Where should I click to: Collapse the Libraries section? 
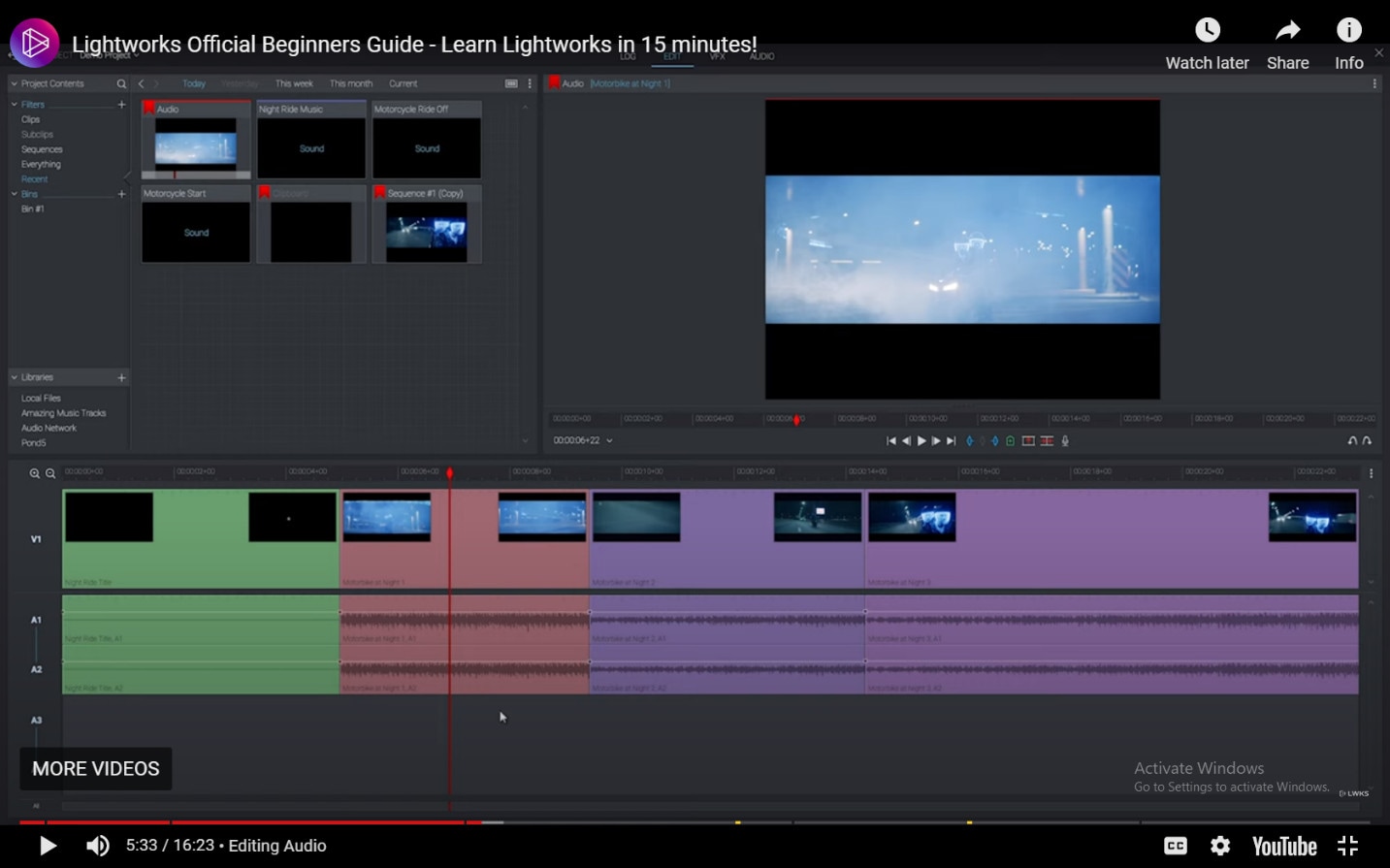[14, 377]
